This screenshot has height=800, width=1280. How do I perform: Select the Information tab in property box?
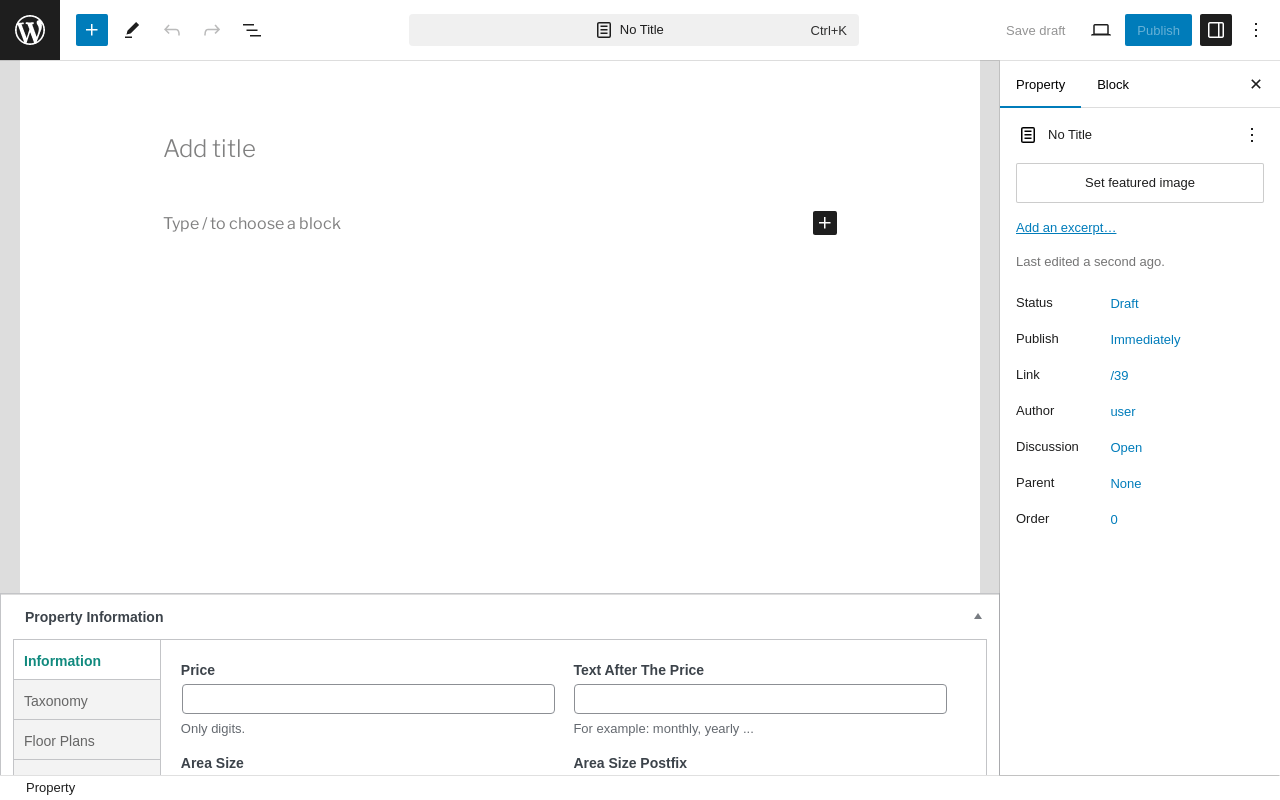(87, 660)
